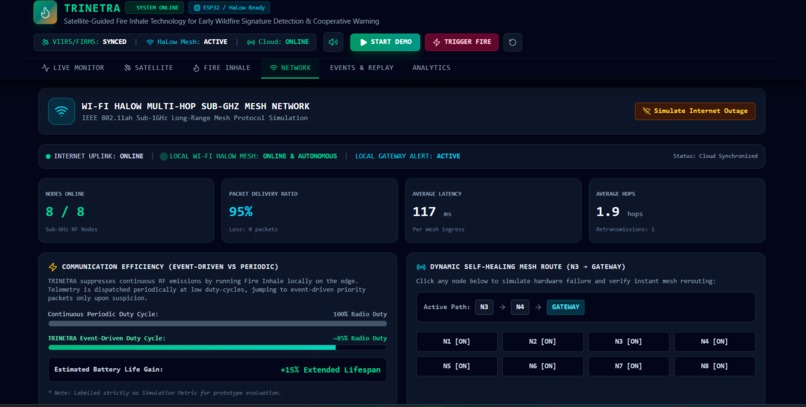Screen dimensions: 806x407
Task: Click the +15% Extended Lifespan text
Action: coord(331,370)
